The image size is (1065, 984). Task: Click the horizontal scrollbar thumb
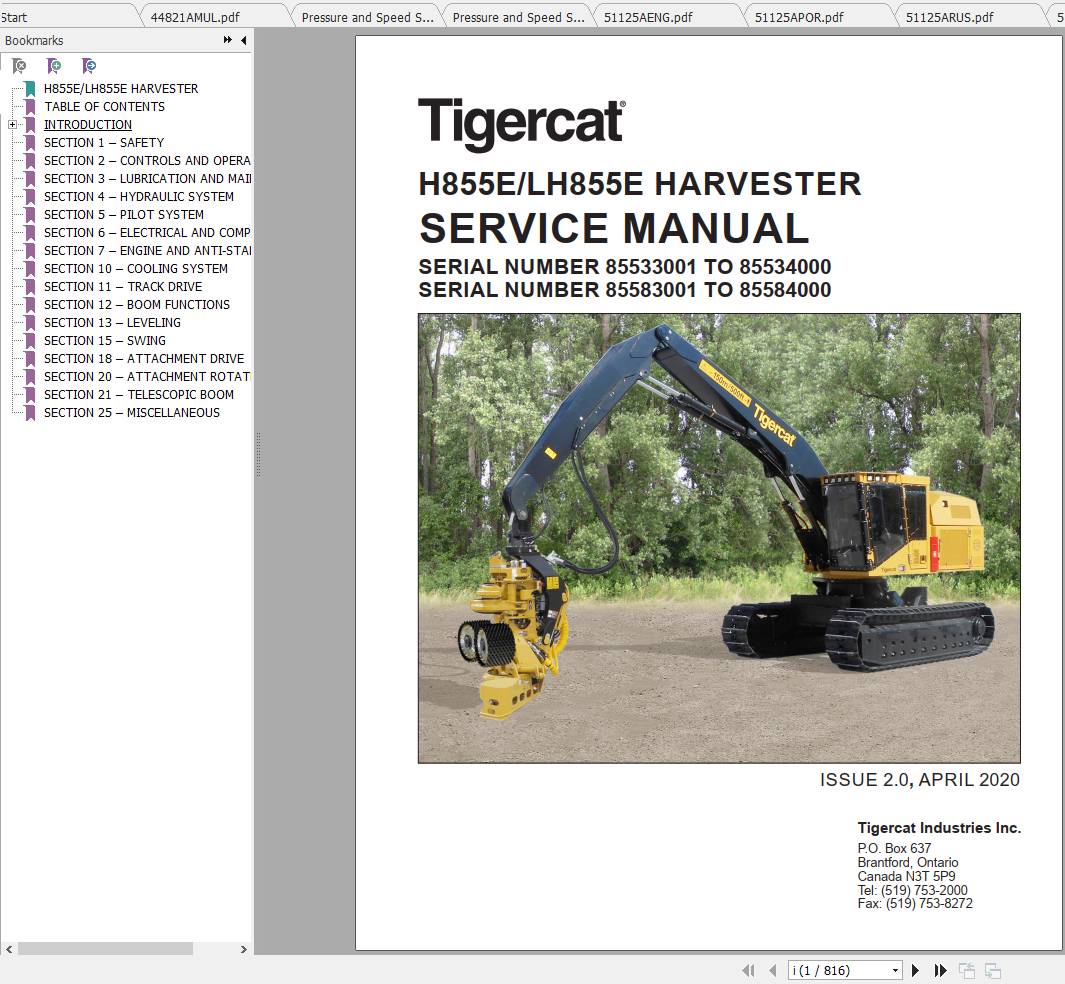point(105,950)
